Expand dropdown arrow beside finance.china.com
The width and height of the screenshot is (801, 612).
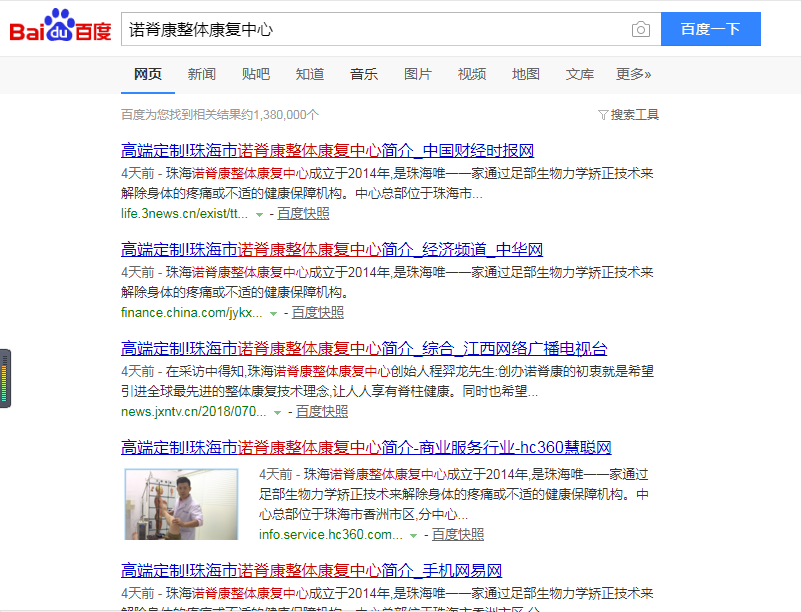point(274,314)
